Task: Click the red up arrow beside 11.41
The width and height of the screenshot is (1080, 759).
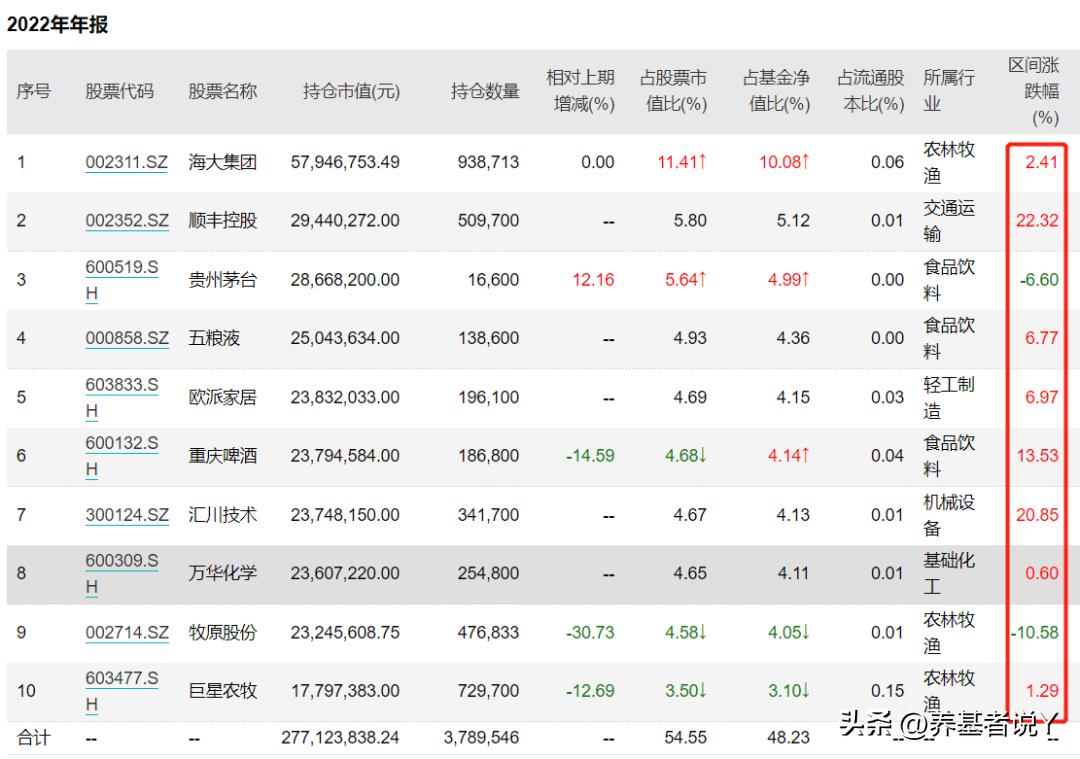Action: tap(702, 161)
